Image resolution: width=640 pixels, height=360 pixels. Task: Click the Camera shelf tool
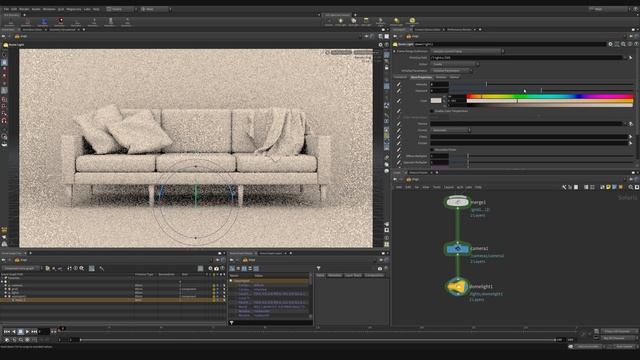coord(329,22)
